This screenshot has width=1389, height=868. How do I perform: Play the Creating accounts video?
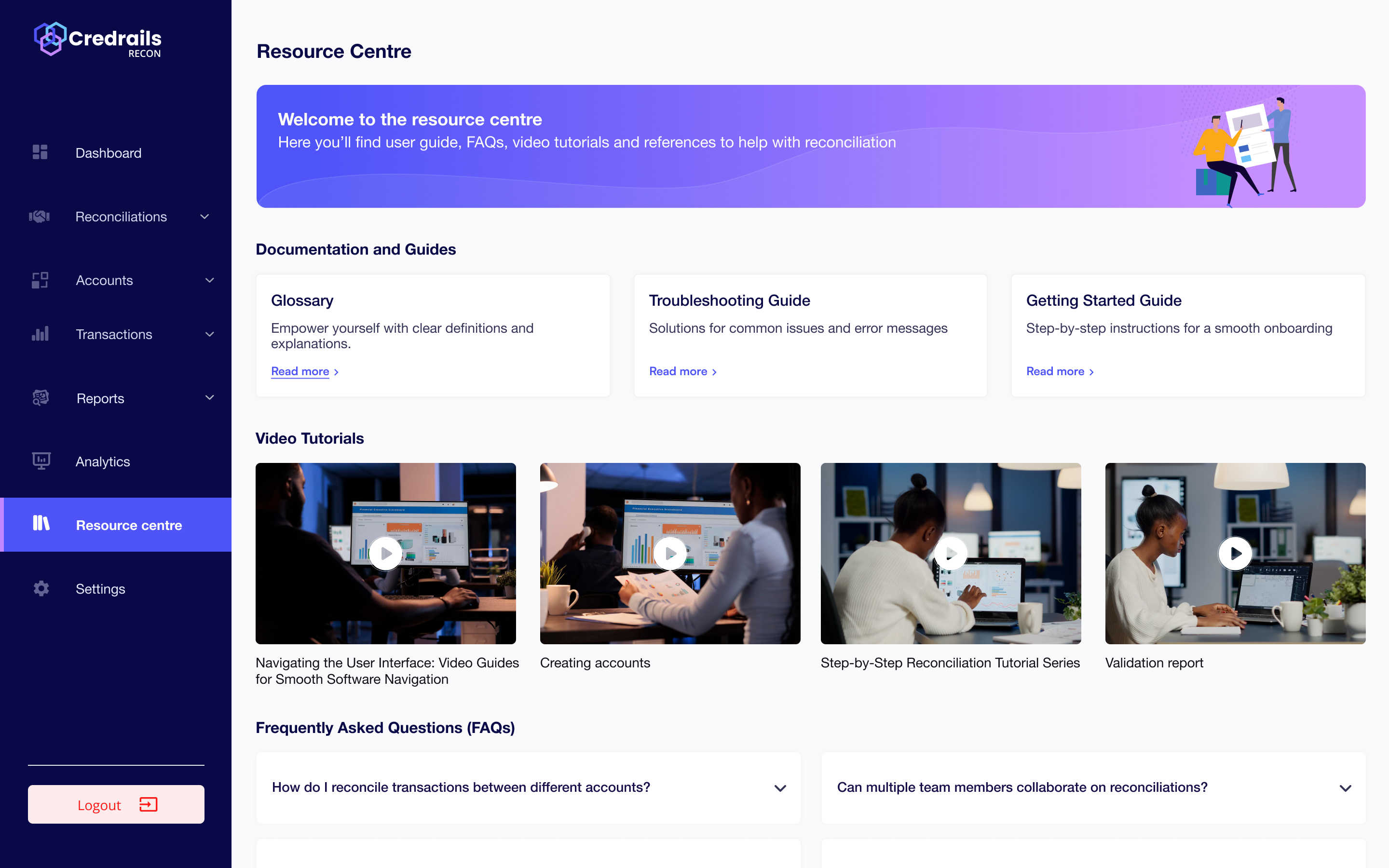click(670, 554)
